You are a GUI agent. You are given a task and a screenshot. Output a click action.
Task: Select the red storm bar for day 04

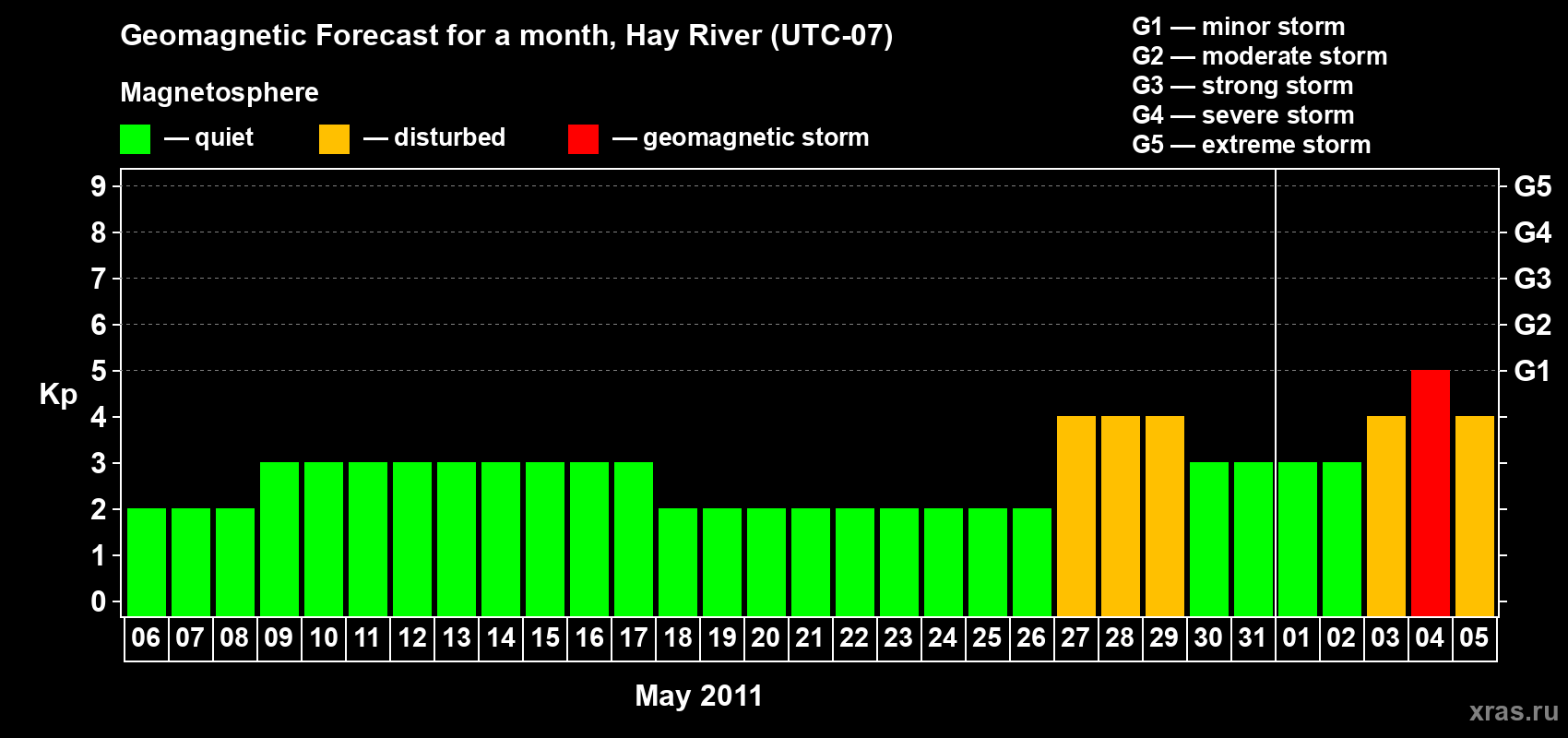coord(1430,494)
